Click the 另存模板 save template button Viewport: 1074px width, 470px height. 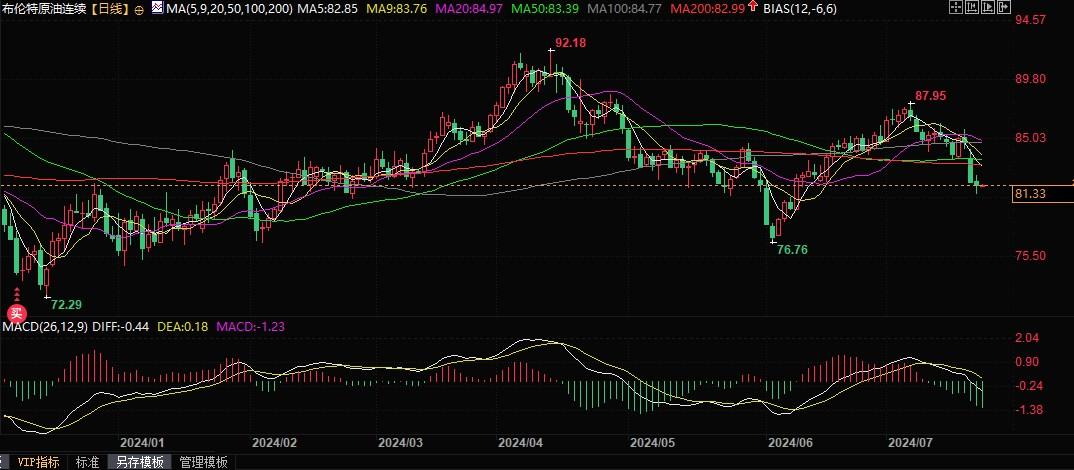coord(140,462)
